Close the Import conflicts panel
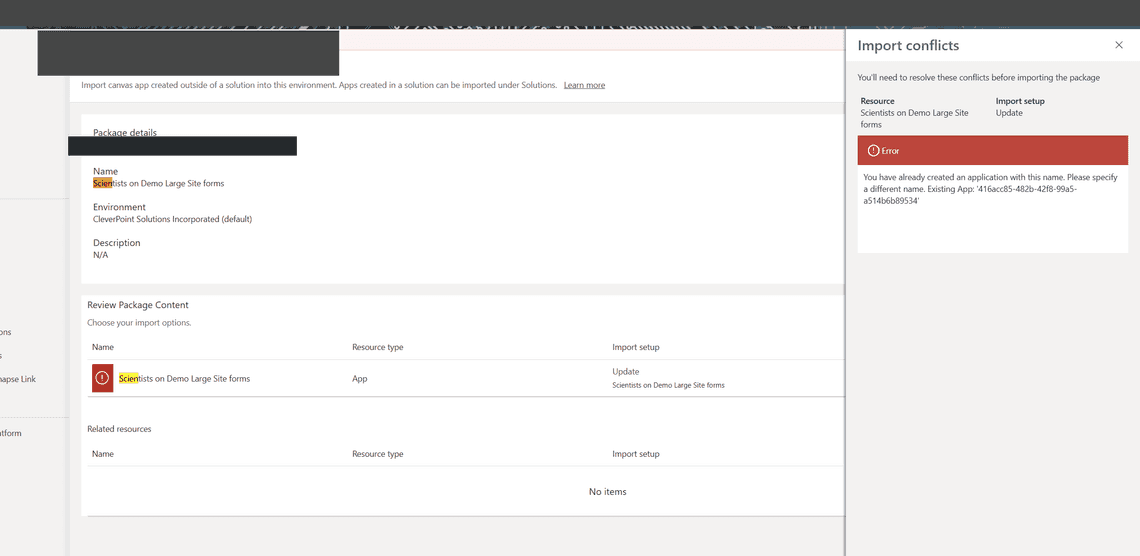1140x556 pixels. [1118, 45]
